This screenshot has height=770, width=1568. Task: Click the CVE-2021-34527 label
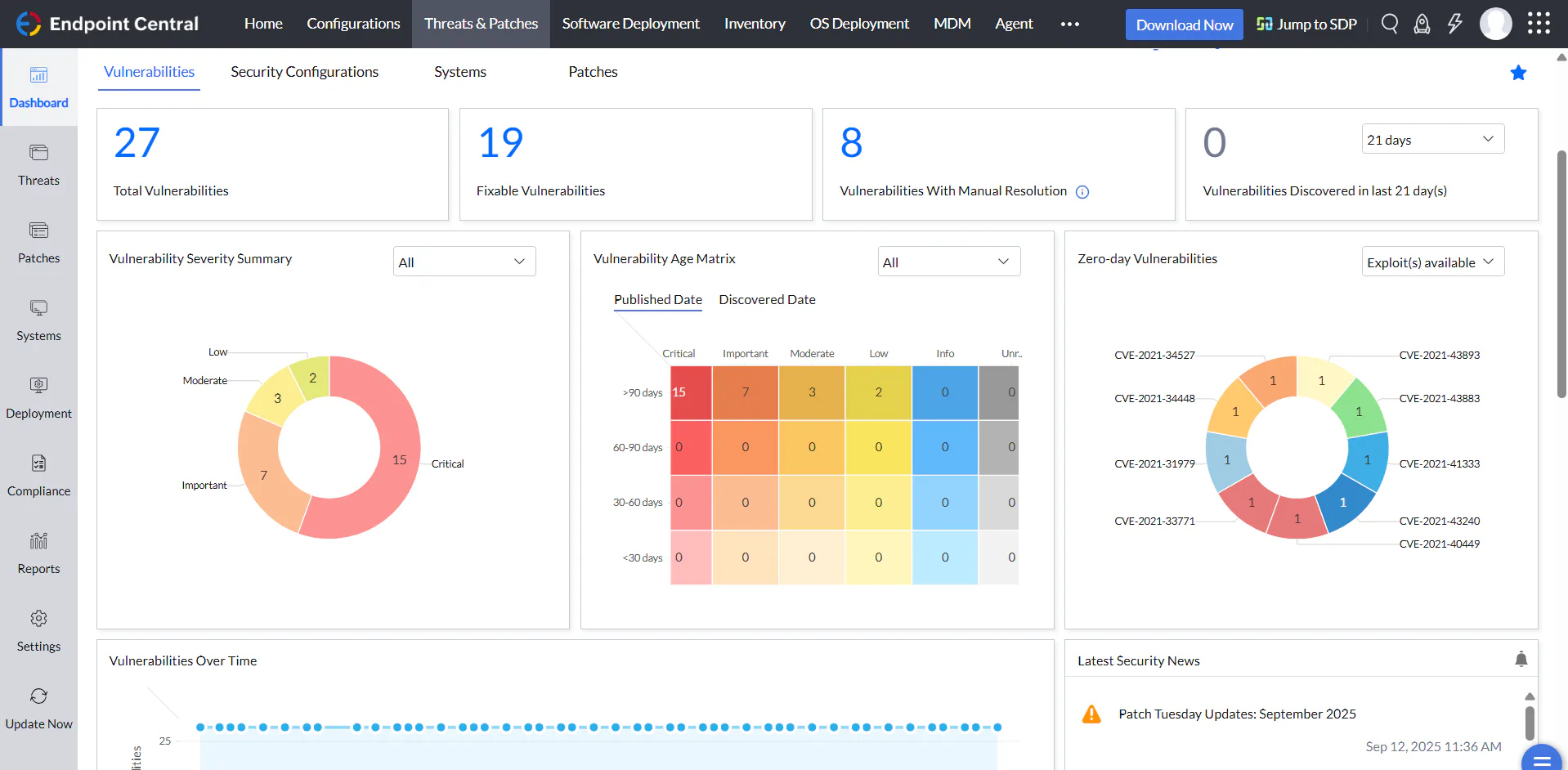pyautogui.click(x=1154, y=356)
